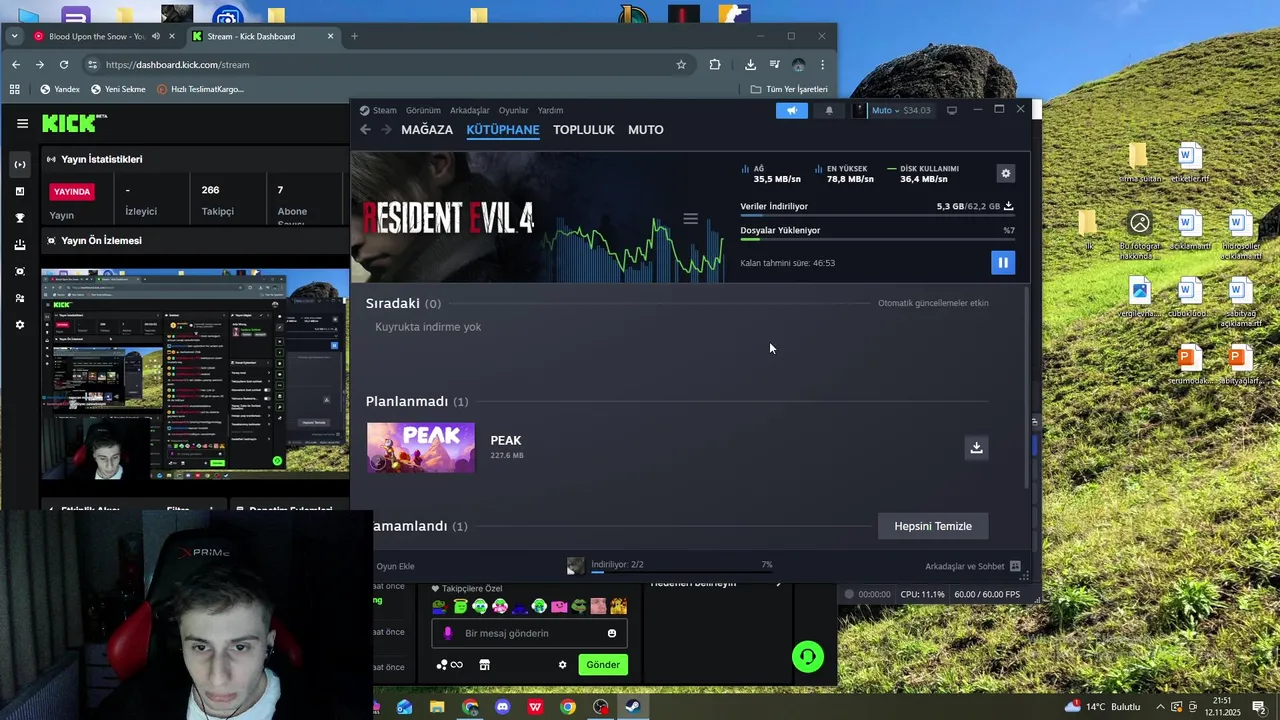Open the TOPLULUK tab in Steam
The image size is (1280, 720).
coord(584,130)
